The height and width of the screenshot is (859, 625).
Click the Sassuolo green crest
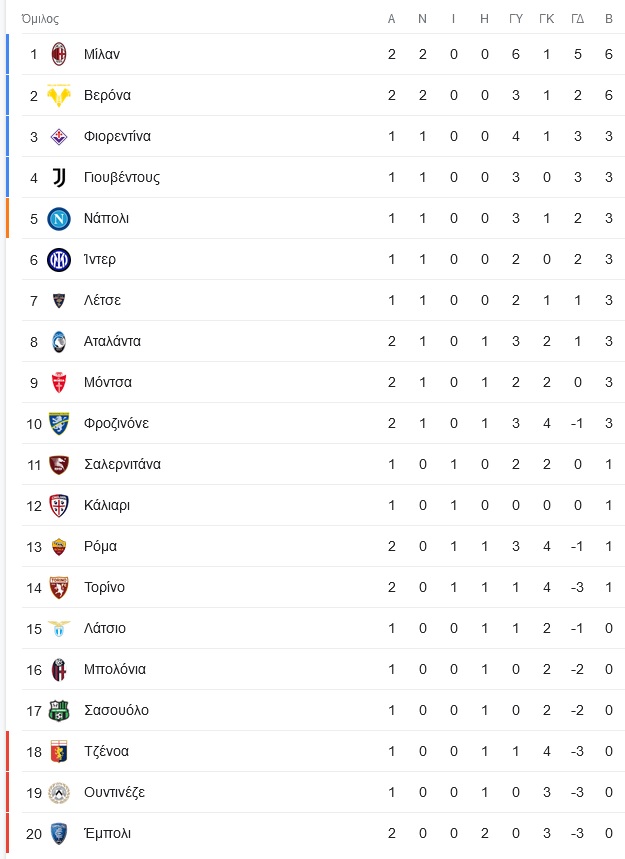tap(59, 711)
